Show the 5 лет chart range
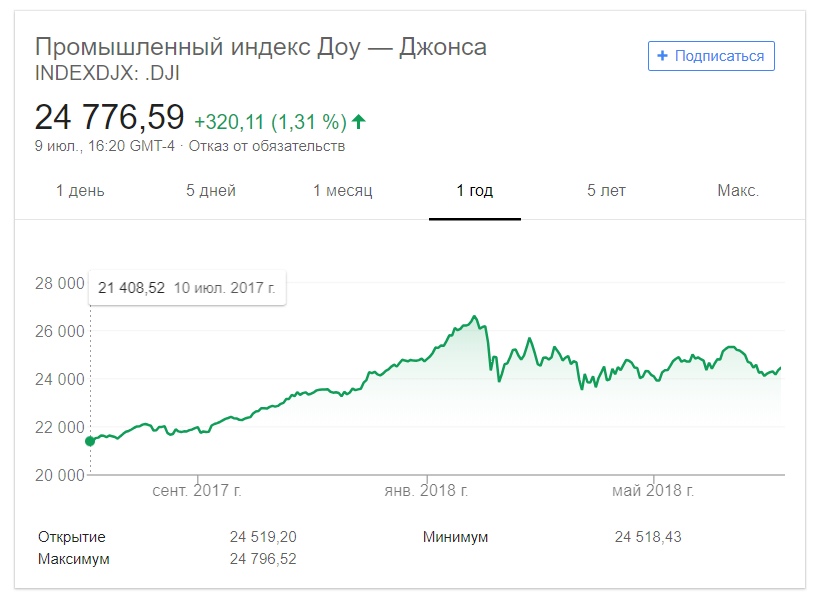The image size is (819, 603). 606,191
